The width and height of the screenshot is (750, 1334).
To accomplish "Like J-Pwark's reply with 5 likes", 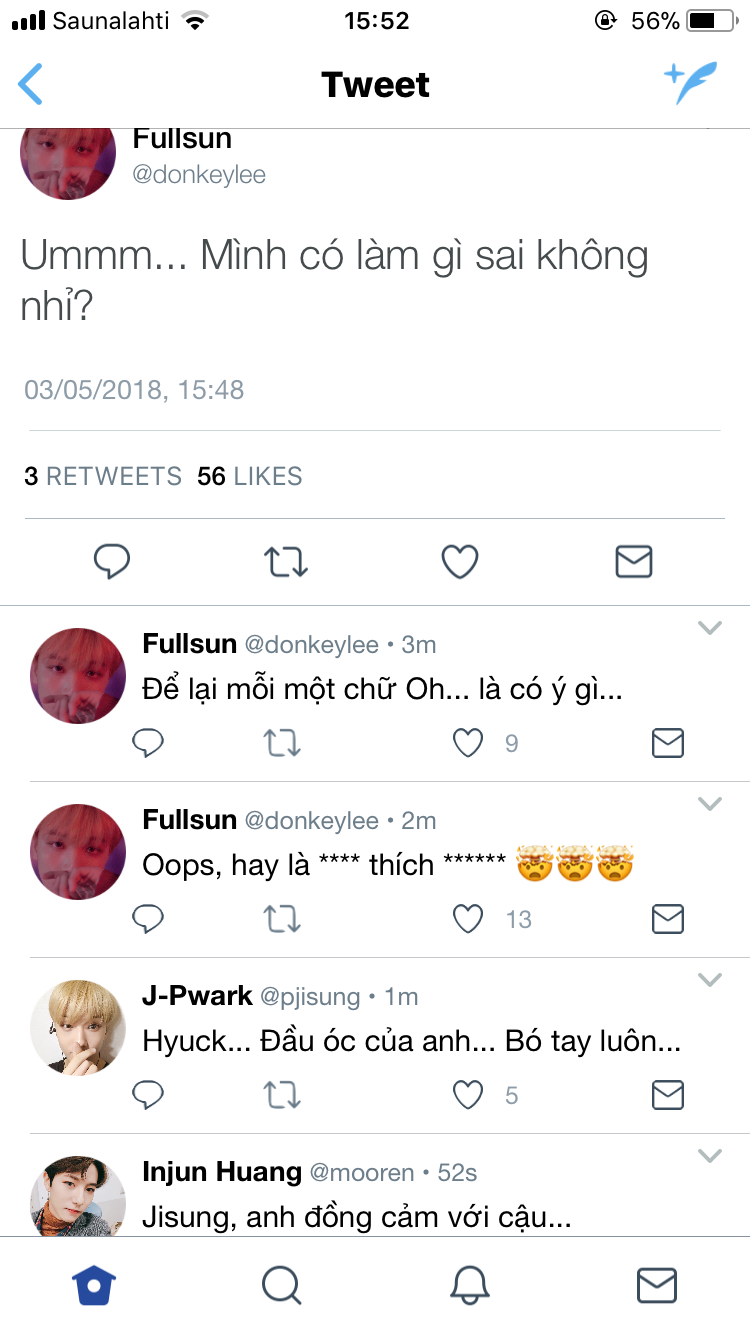I will click(x=468, y=1095).
